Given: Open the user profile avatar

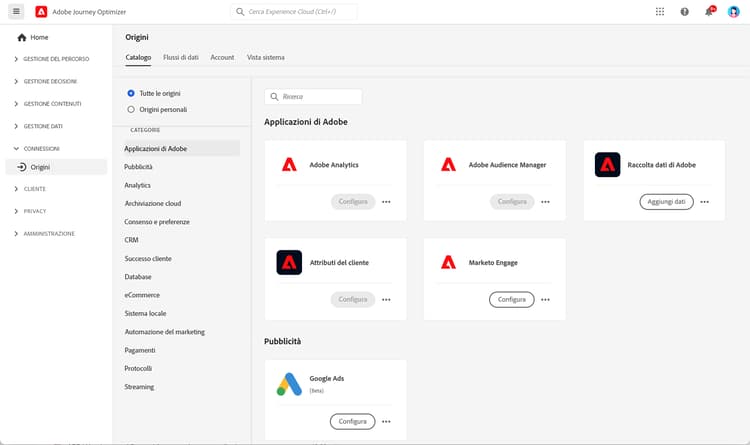Looking at the screenshot, I should tap(733, 11).
